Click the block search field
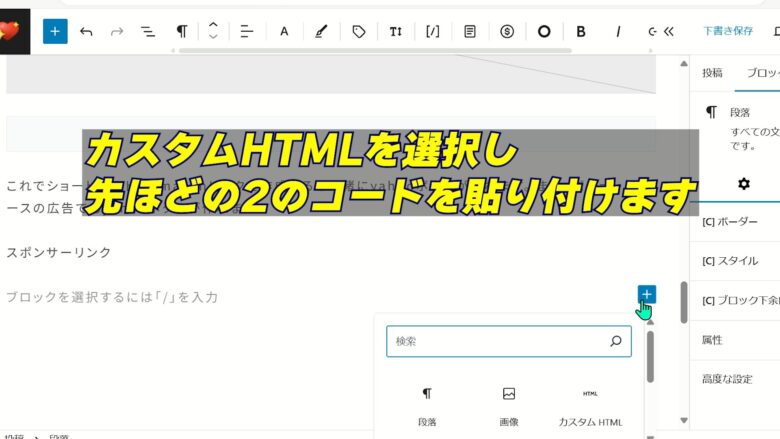The image size is (780, 439). coord(500,341)
